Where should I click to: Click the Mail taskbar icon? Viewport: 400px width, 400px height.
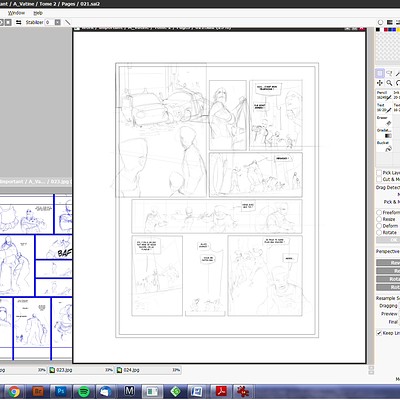click(x=106, y=391)
